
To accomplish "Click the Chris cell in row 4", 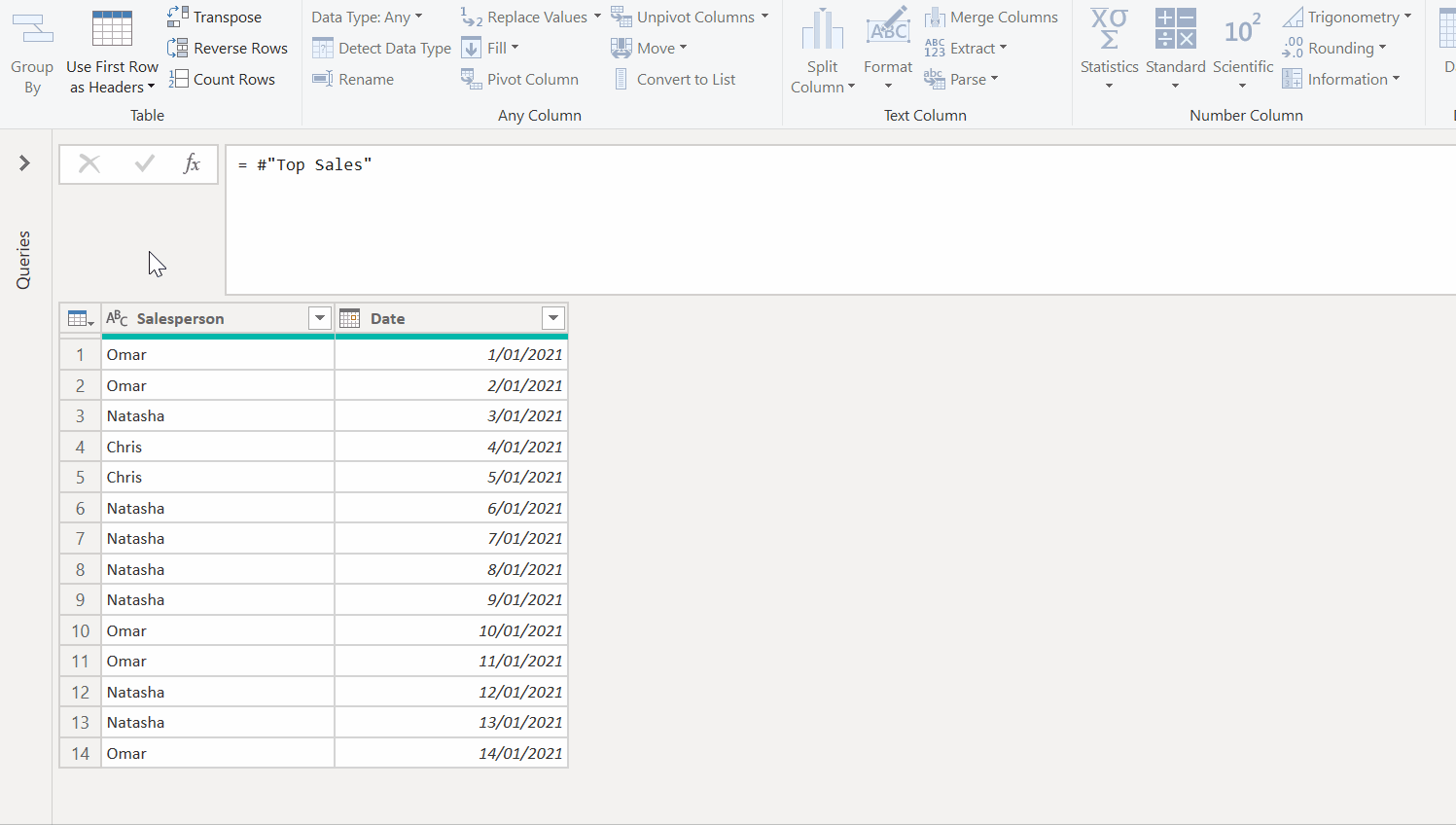I will pos(218,447).
